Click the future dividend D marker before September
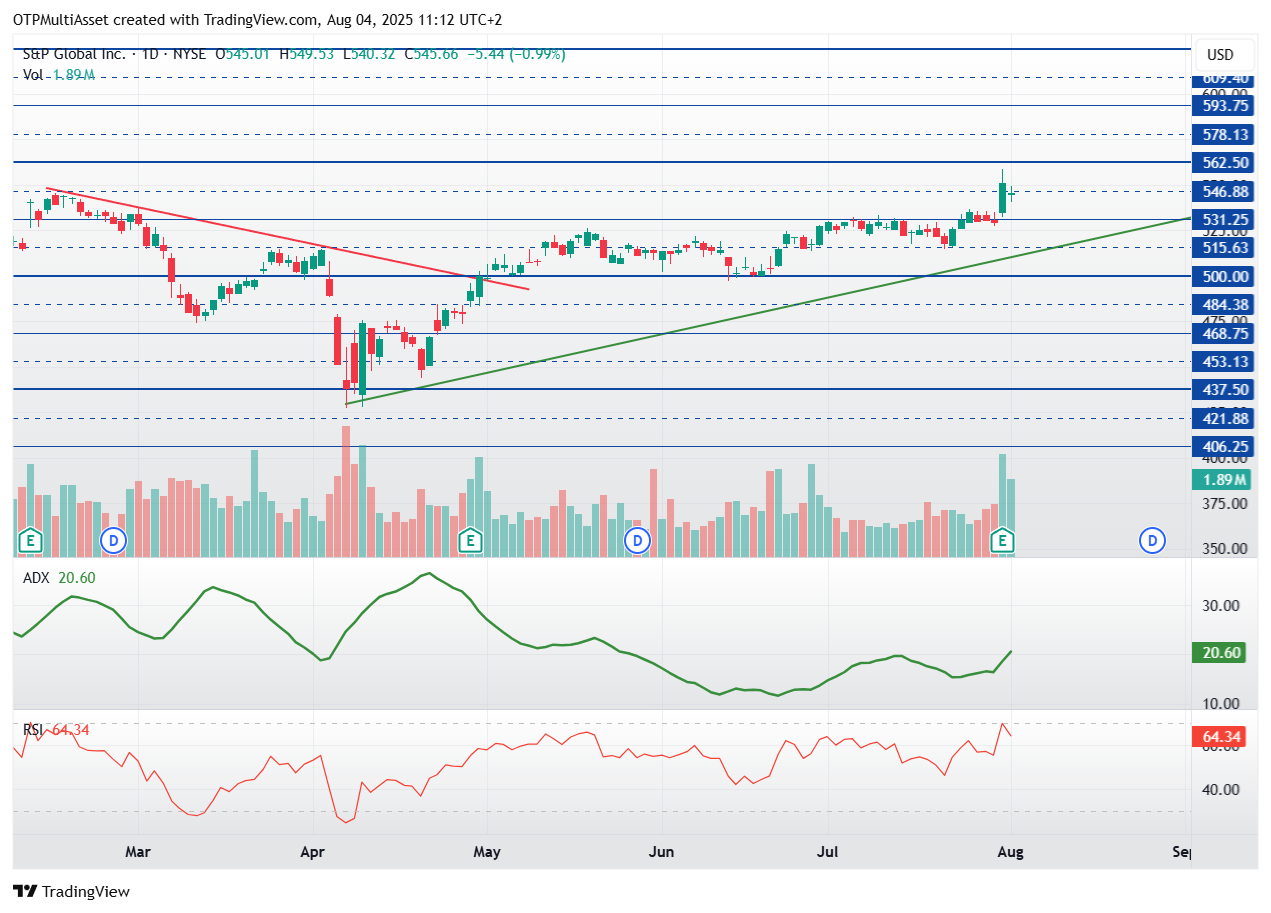Screen dimensions: 1271x913 tap(1152, 541)
